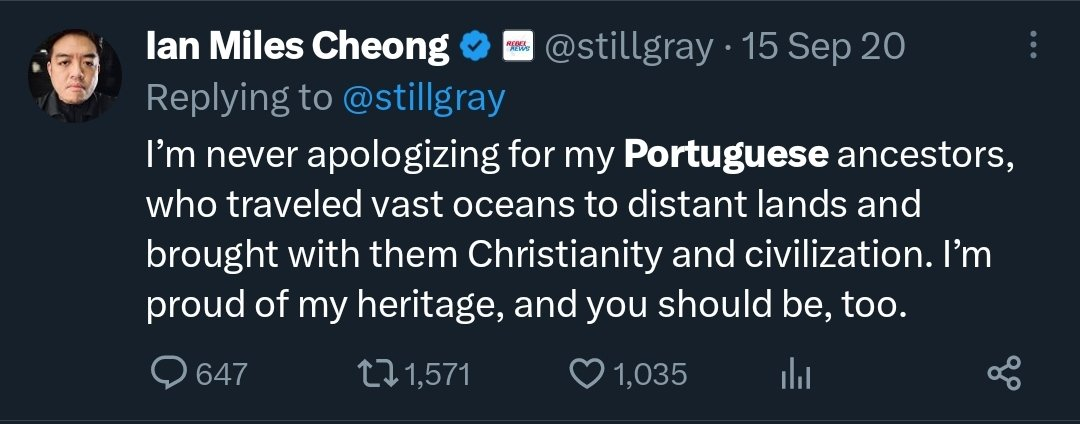Click the display name Ian Miles Cheong
Screen dimensions: 1080x424
pos(297,45)
